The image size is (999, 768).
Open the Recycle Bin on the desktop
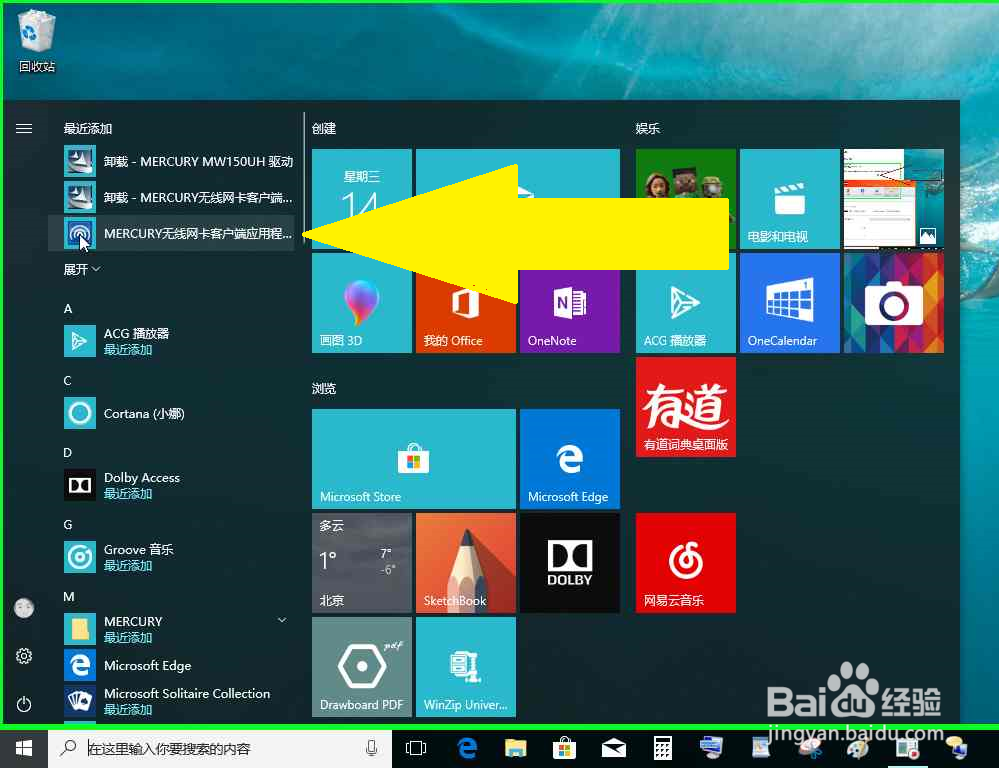pyautogui.click(x=36, y=42)
